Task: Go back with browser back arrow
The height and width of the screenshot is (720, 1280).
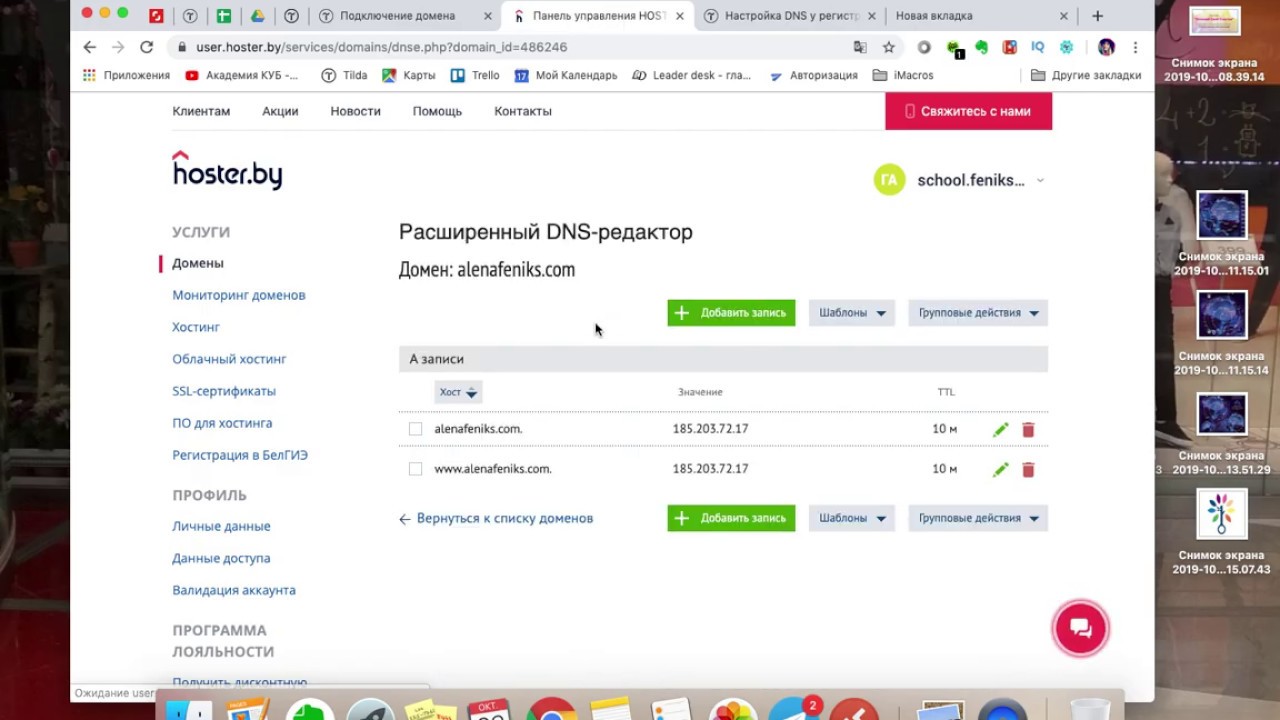Action: pos(90,47)
